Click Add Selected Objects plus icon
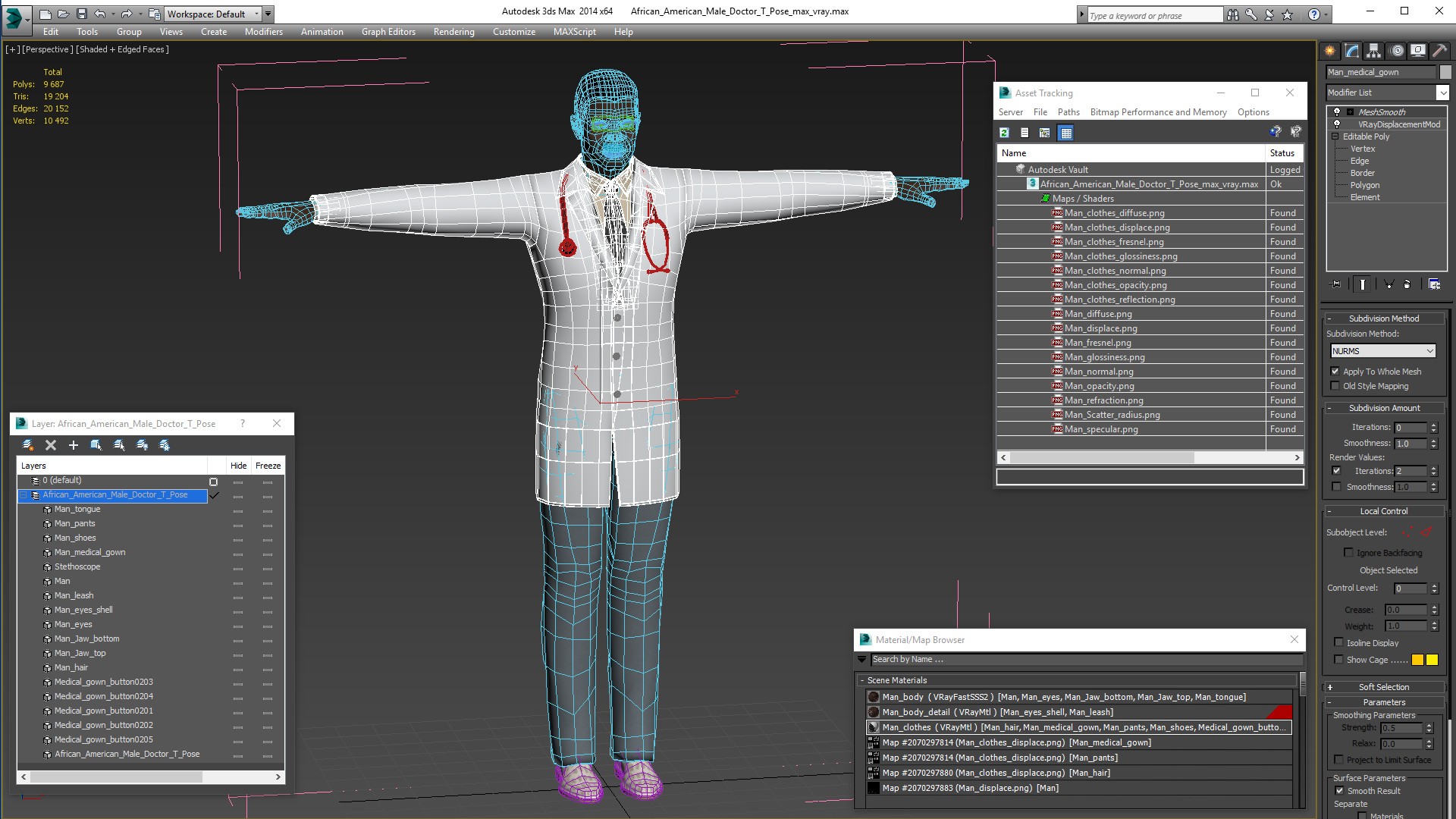This screenshot has width=1456, height=819. click(x=74, y=445)
